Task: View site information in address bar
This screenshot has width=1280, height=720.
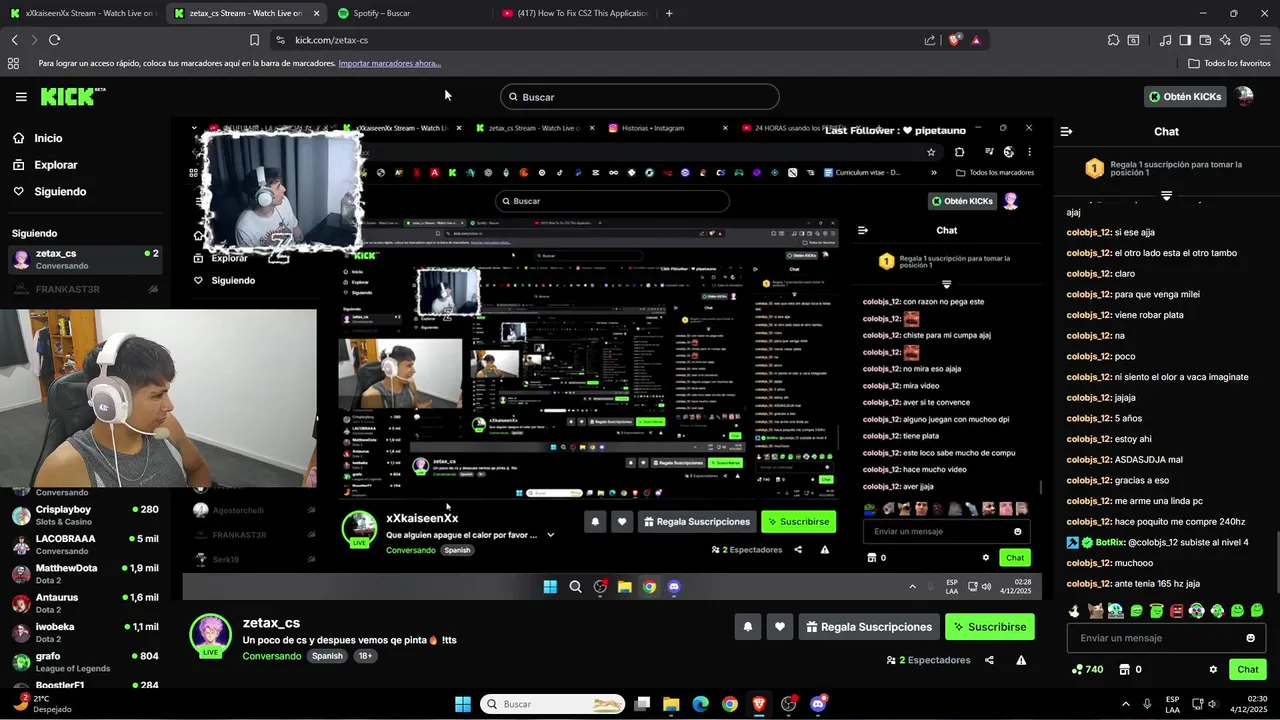Action: tap(280, 40)
